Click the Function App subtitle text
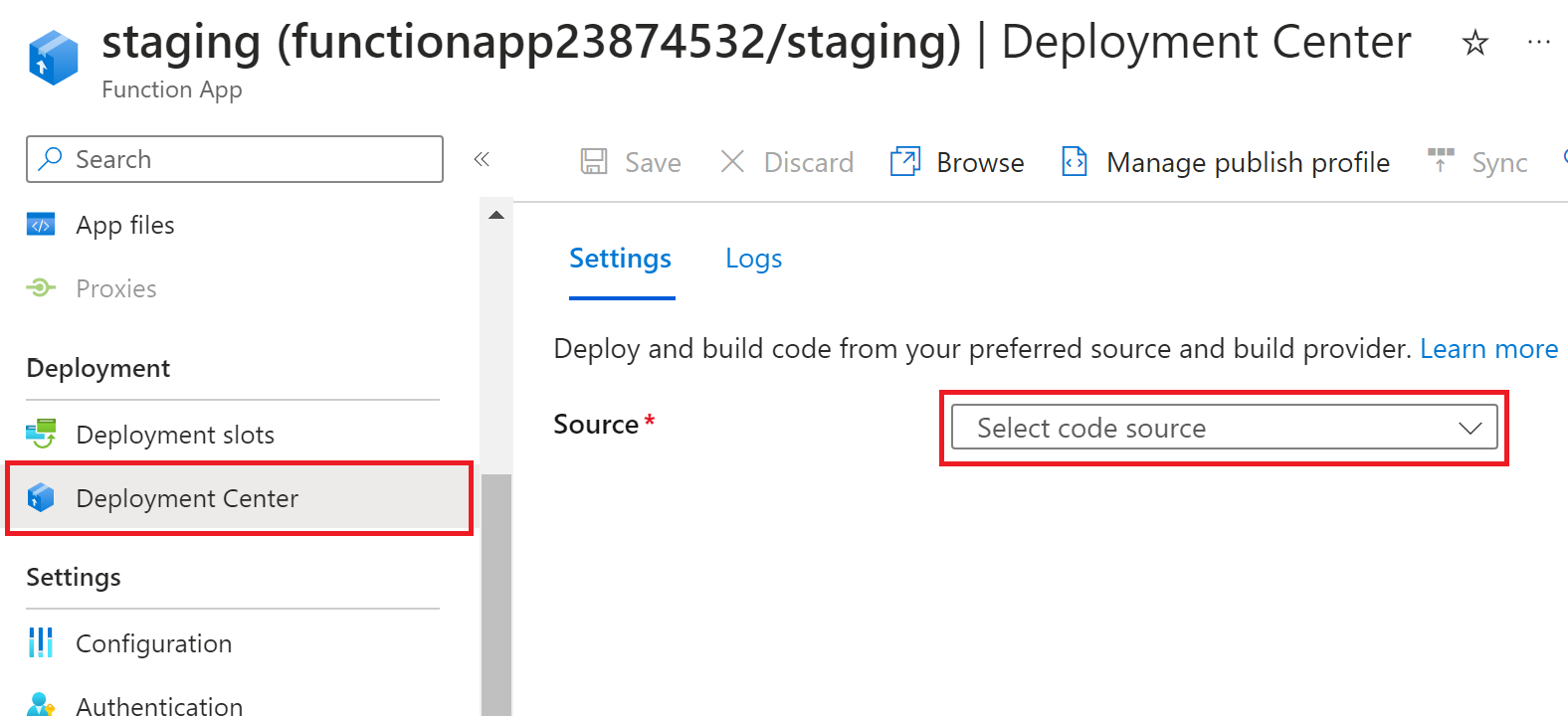 click(x=172, y=89)
